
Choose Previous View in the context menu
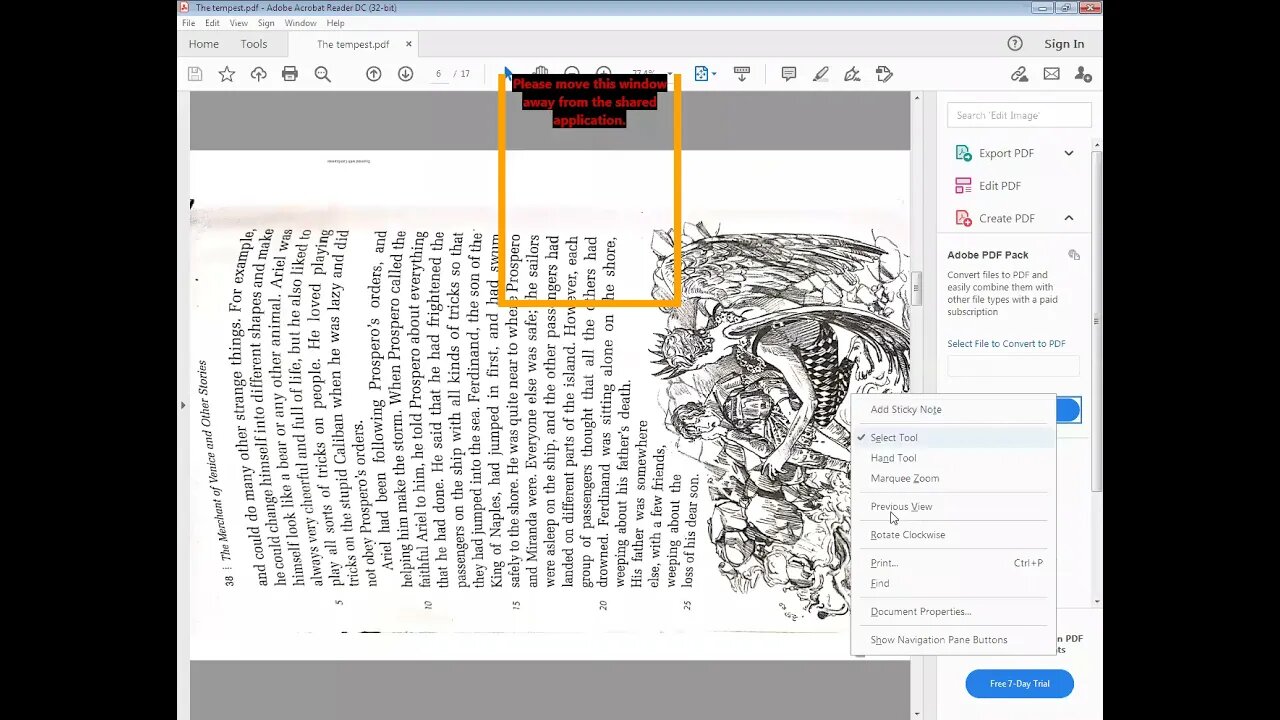click(x=953, y=506)
